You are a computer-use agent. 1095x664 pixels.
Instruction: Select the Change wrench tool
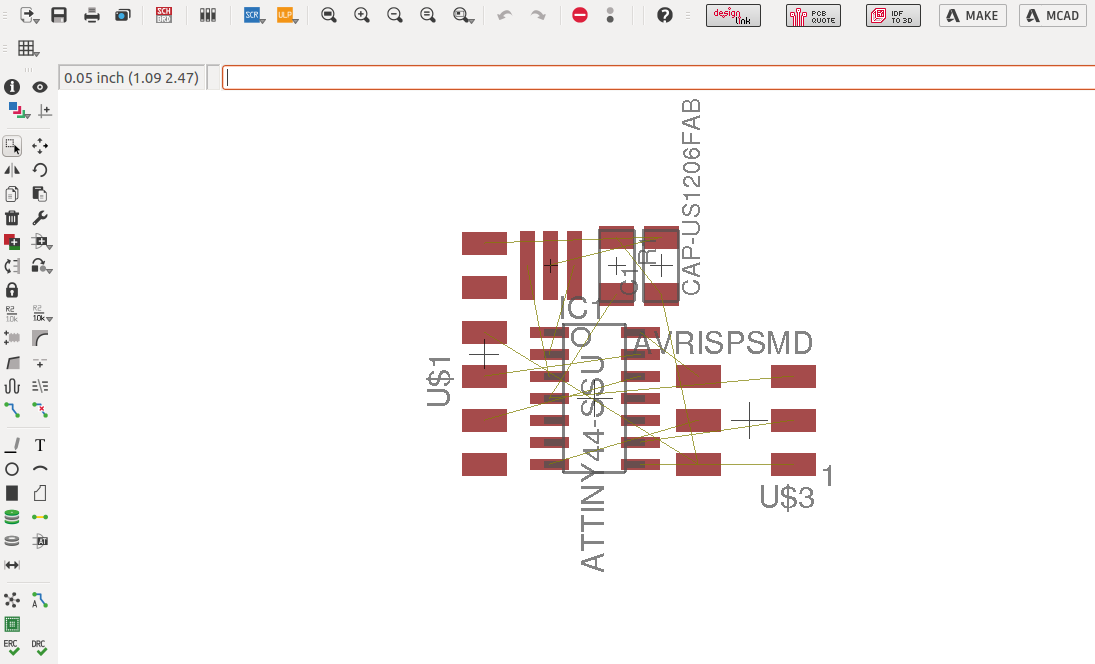(x=40, y=218)
